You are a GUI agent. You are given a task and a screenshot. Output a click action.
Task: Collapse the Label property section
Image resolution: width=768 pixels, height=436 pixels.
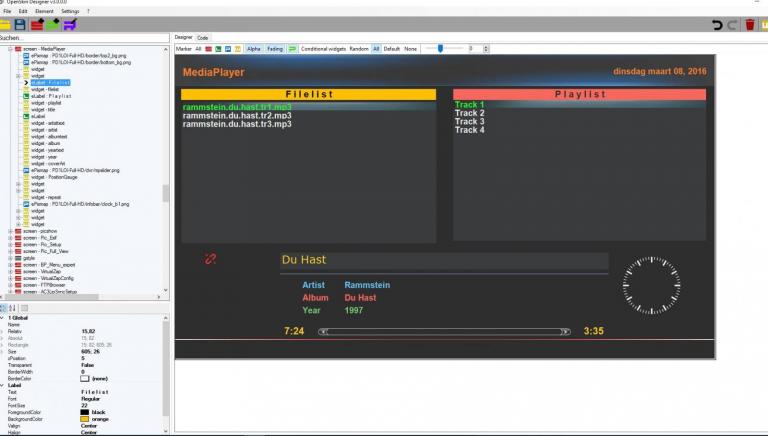pos(3,385)
